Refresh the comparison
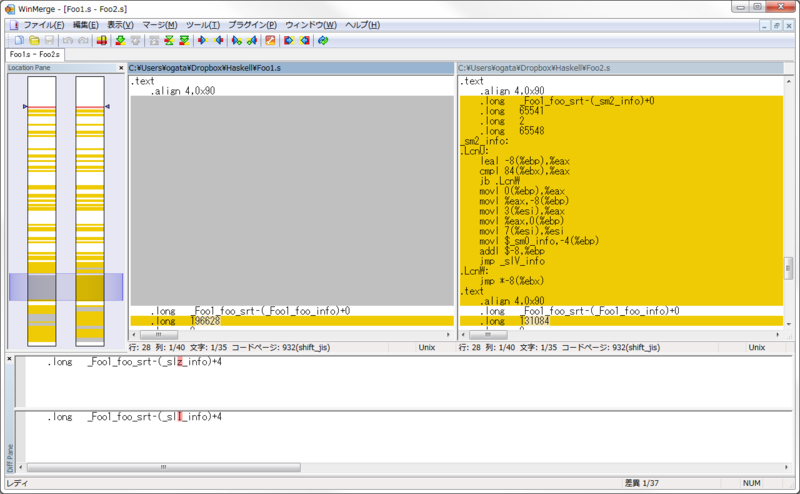This screenshot has height=494, width=800. [x=323, y=40]
